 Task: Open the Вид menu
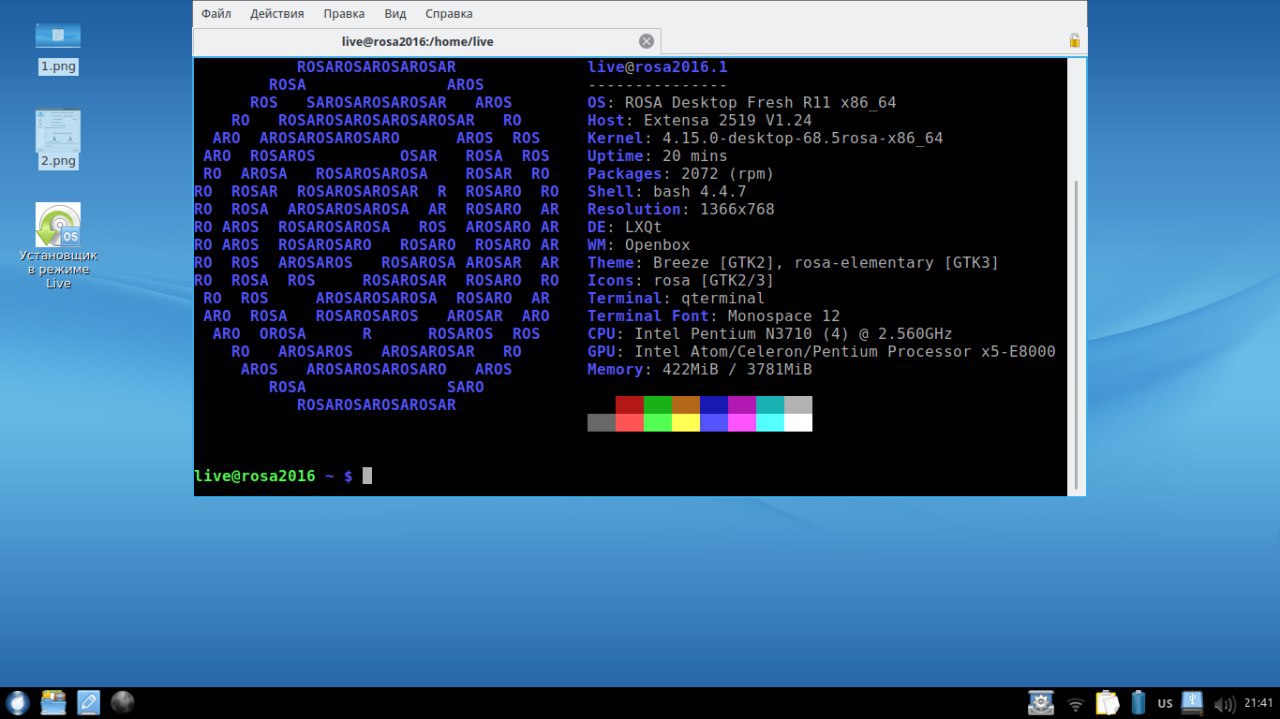[x=395, y=14]
